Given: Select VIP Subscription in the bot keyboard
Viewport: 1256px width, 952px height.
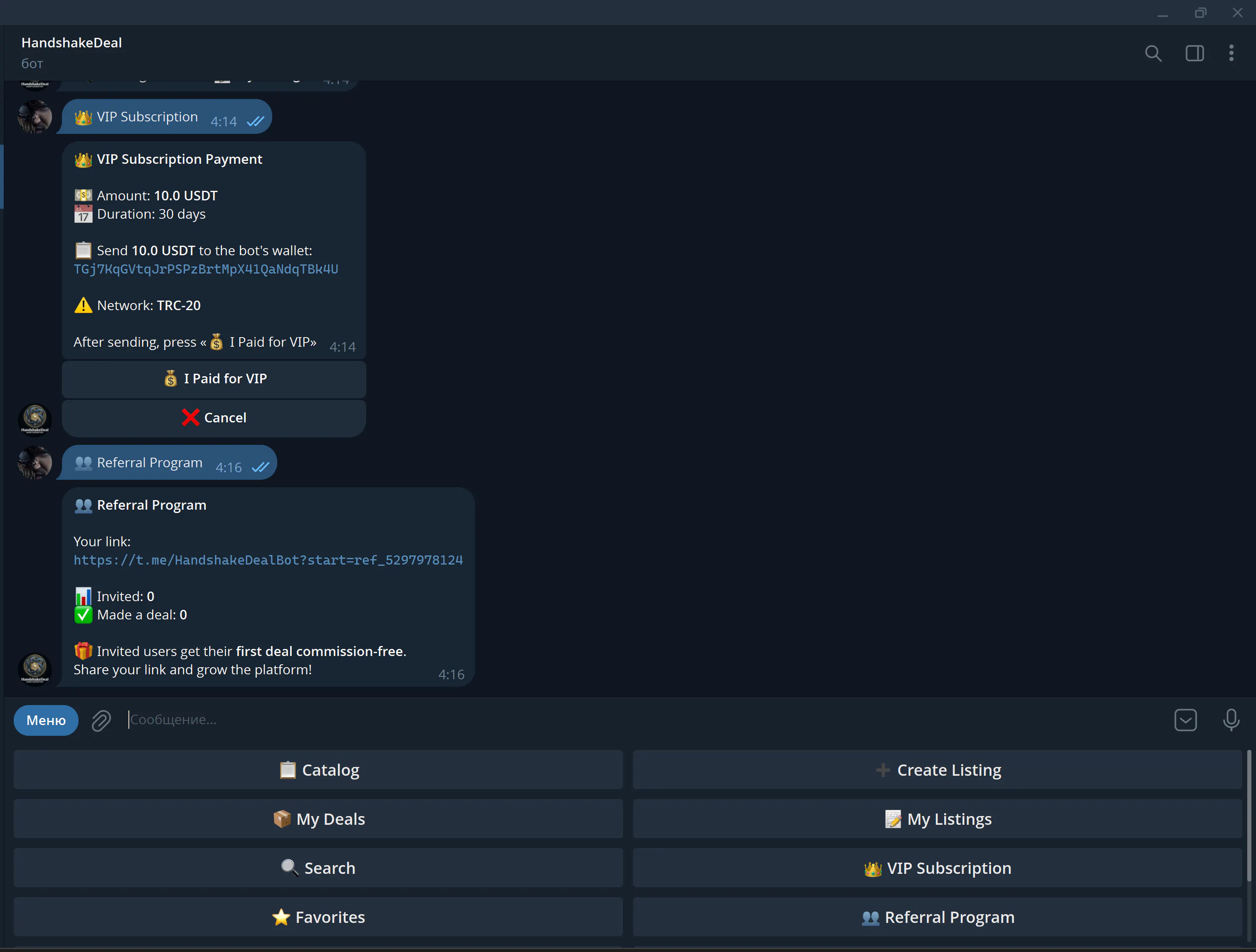Looking at the screenshot, I should pos(938,868).
